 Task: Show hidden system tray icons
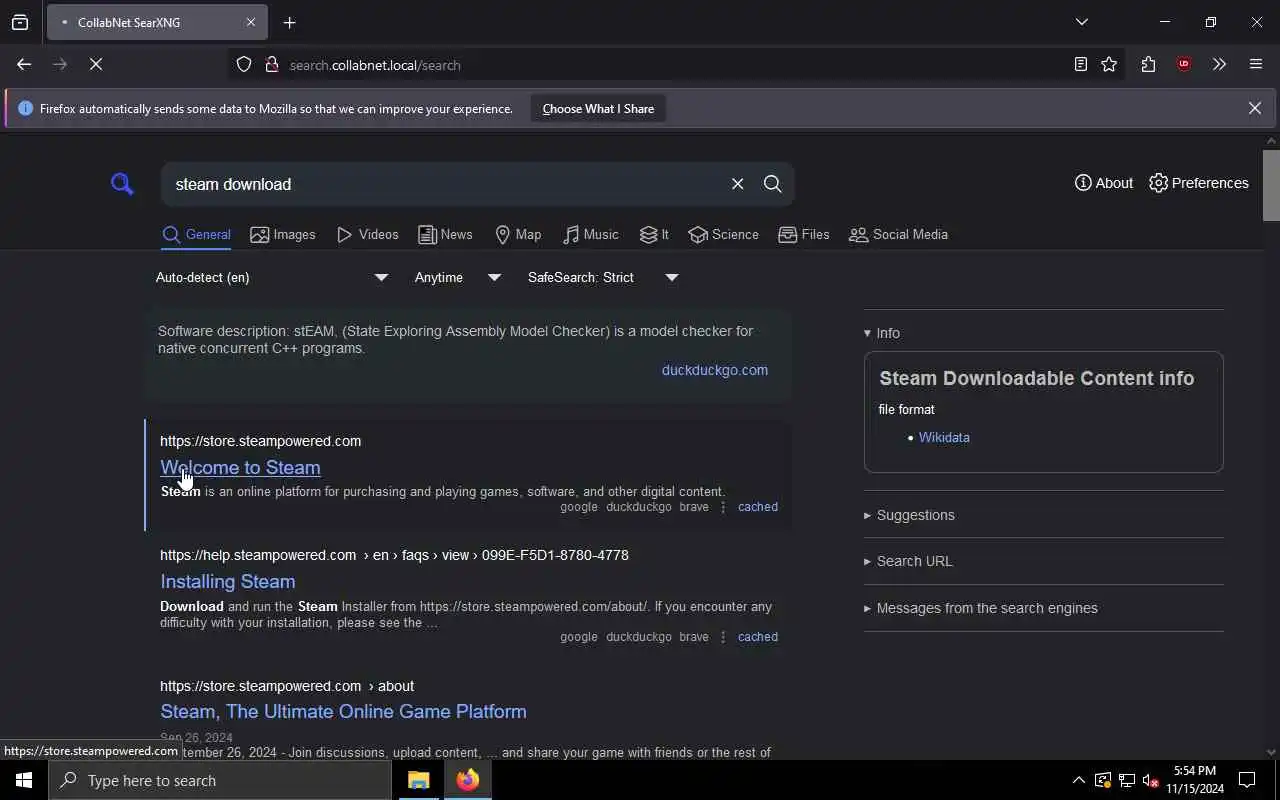coord(1078,780)
